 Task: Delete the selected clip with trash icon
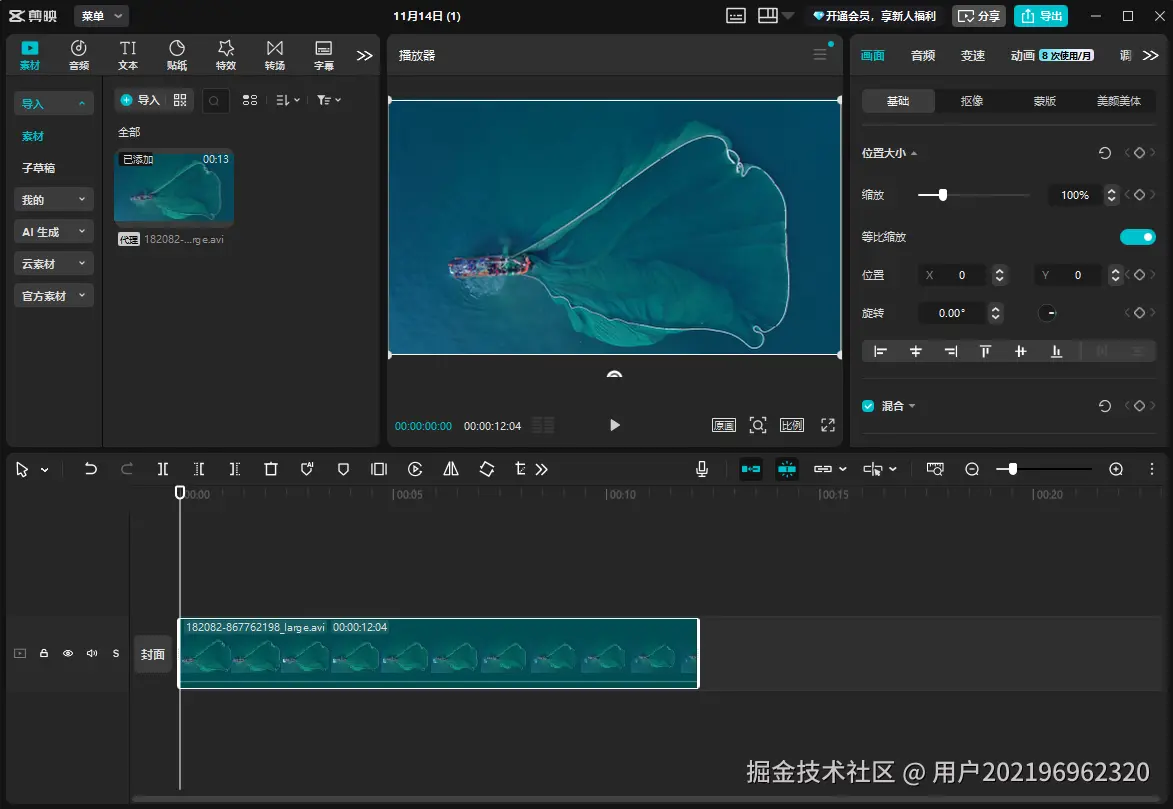271,469
